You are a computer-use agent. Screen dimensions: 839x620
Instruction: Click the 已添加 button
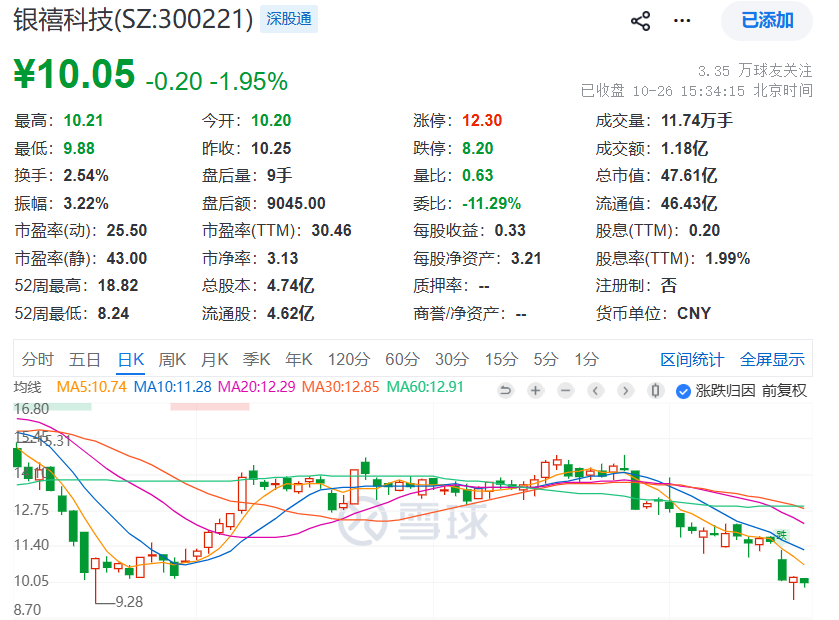pos(767,21)
